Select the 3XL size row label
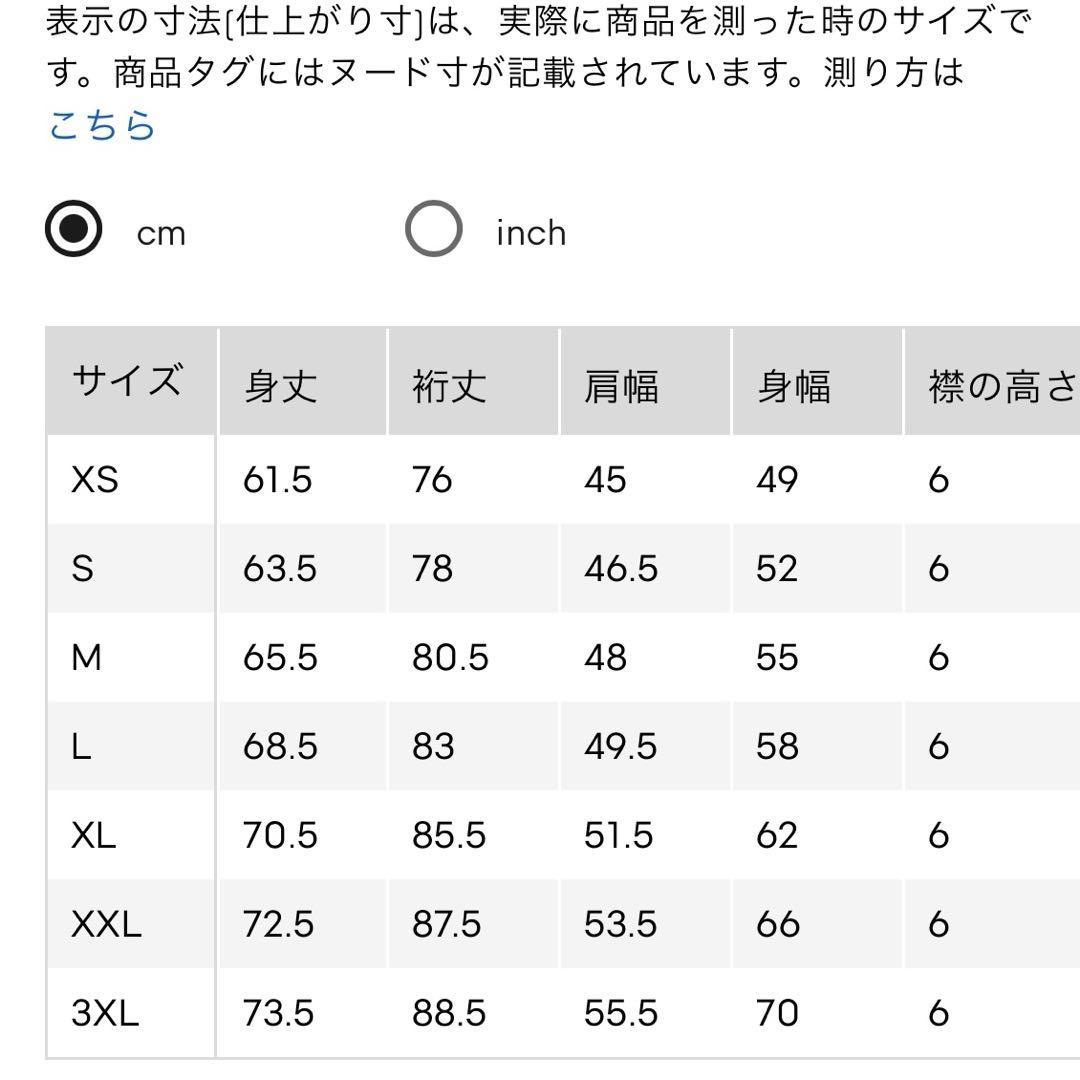1080x1080 pixels. point(105,1012)
